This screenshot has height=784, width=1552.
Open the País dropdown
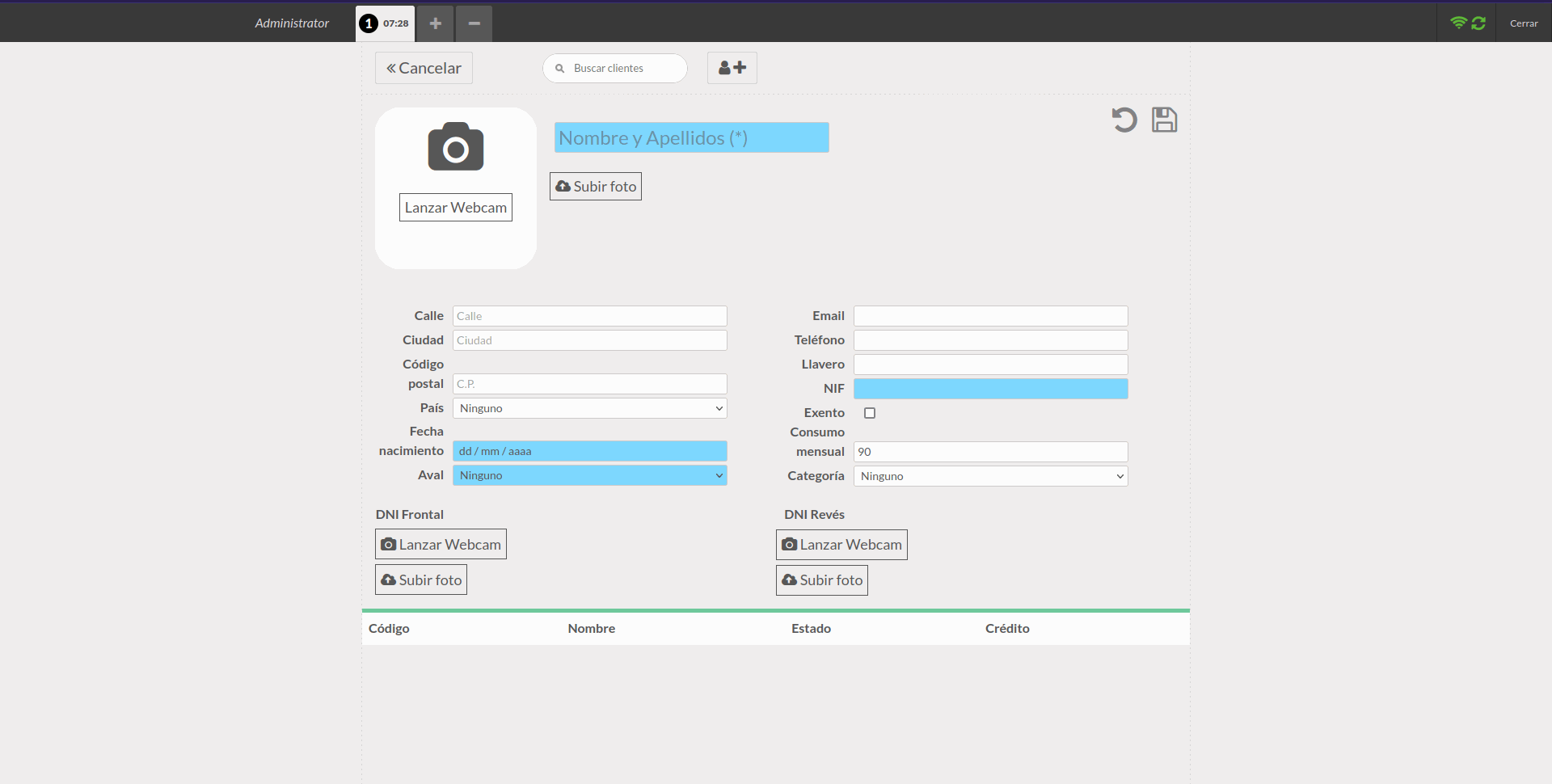pyautogui.click(x=590, y=408)
